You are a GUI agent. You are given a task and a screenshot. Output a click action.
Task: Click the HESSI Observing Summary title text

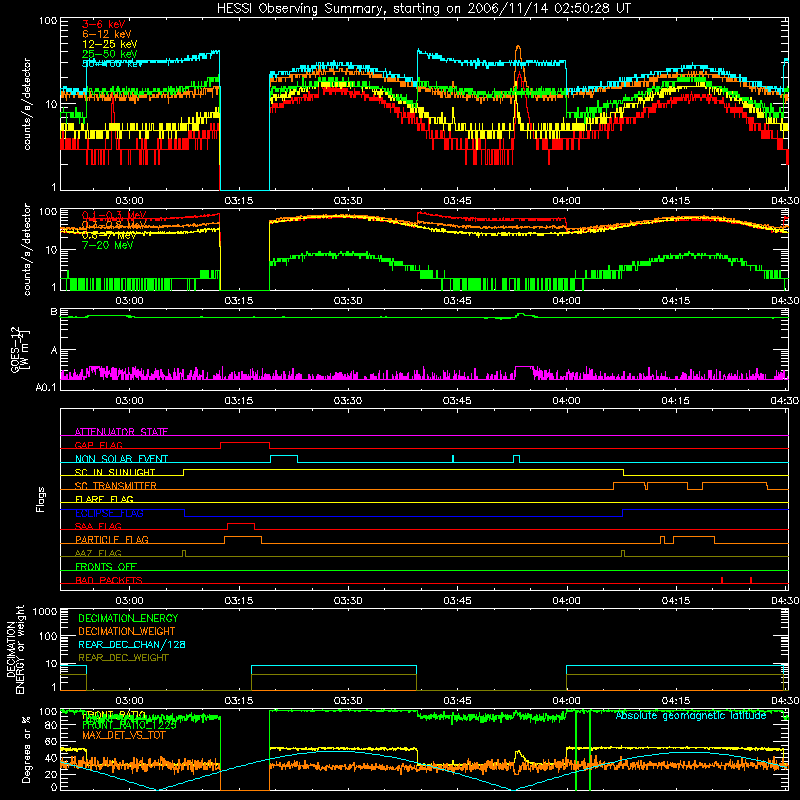[423, 9]
